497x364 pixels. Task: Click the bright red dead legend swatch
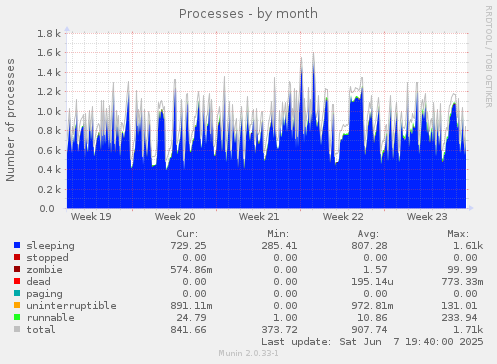coord(17,281)
